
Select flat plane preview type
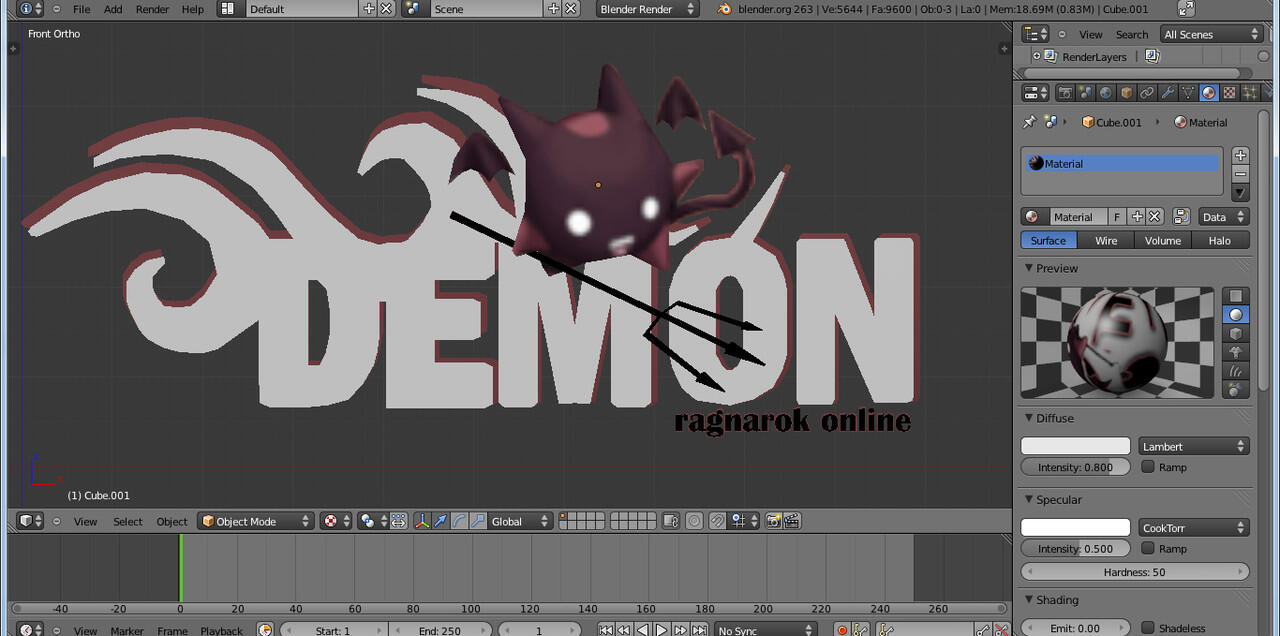1236,296
